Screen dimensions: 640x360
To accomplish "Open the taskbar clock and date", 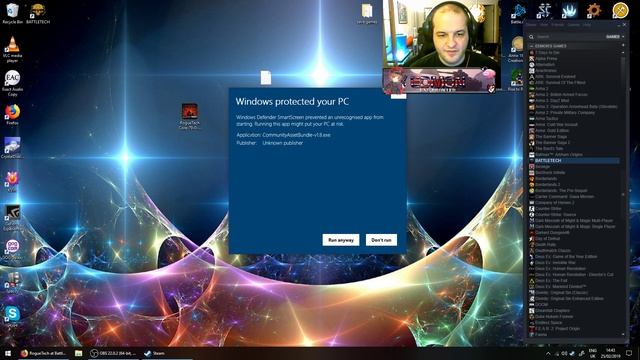I will [611, 353].
